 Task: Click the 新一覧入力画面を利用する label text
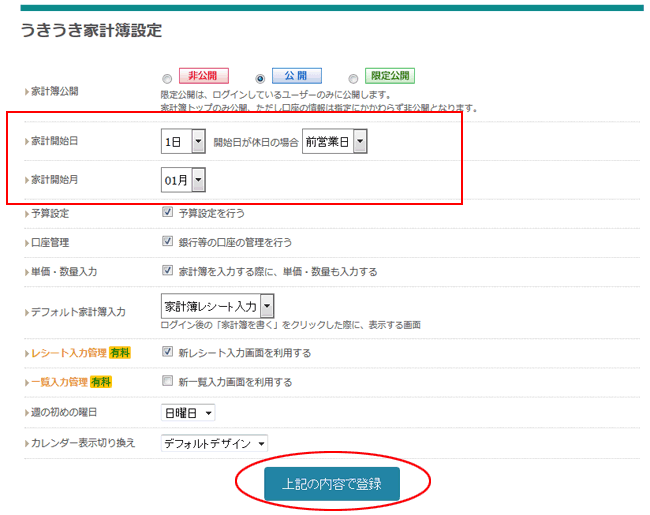(x=235, y=382)
